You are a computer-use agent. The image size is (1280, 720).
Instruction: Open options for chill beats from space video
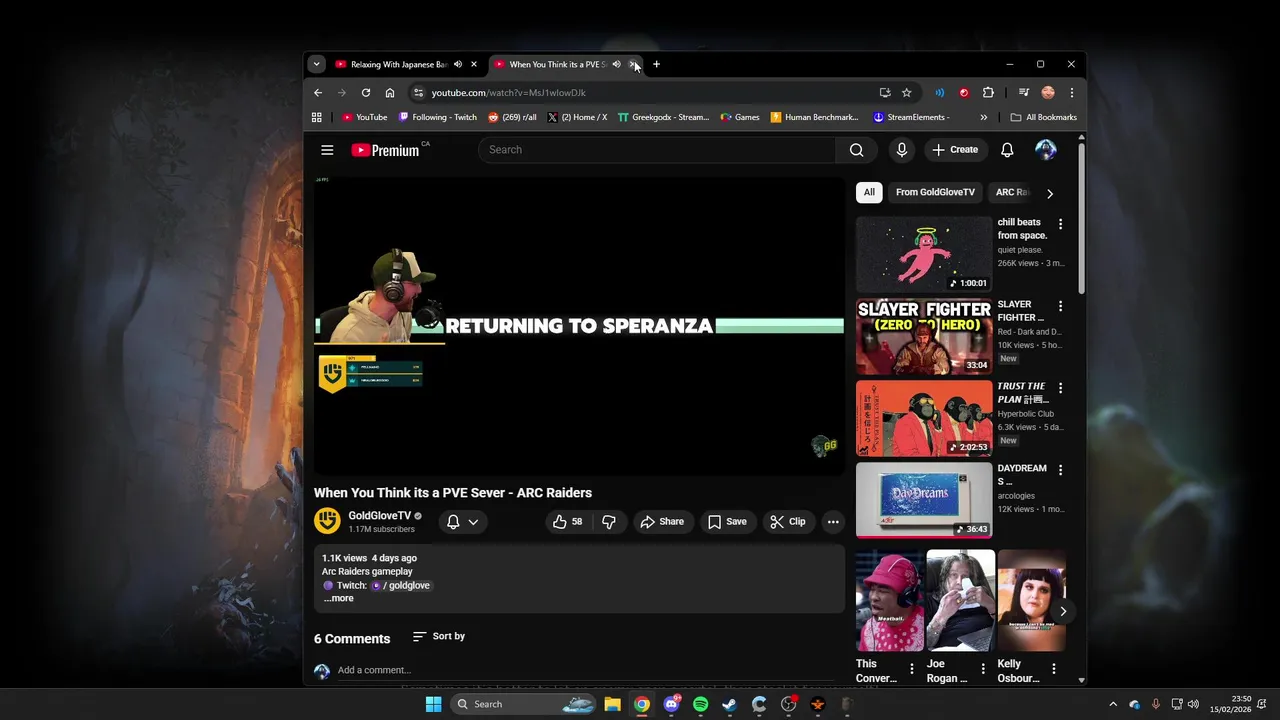click(1060, 224)
